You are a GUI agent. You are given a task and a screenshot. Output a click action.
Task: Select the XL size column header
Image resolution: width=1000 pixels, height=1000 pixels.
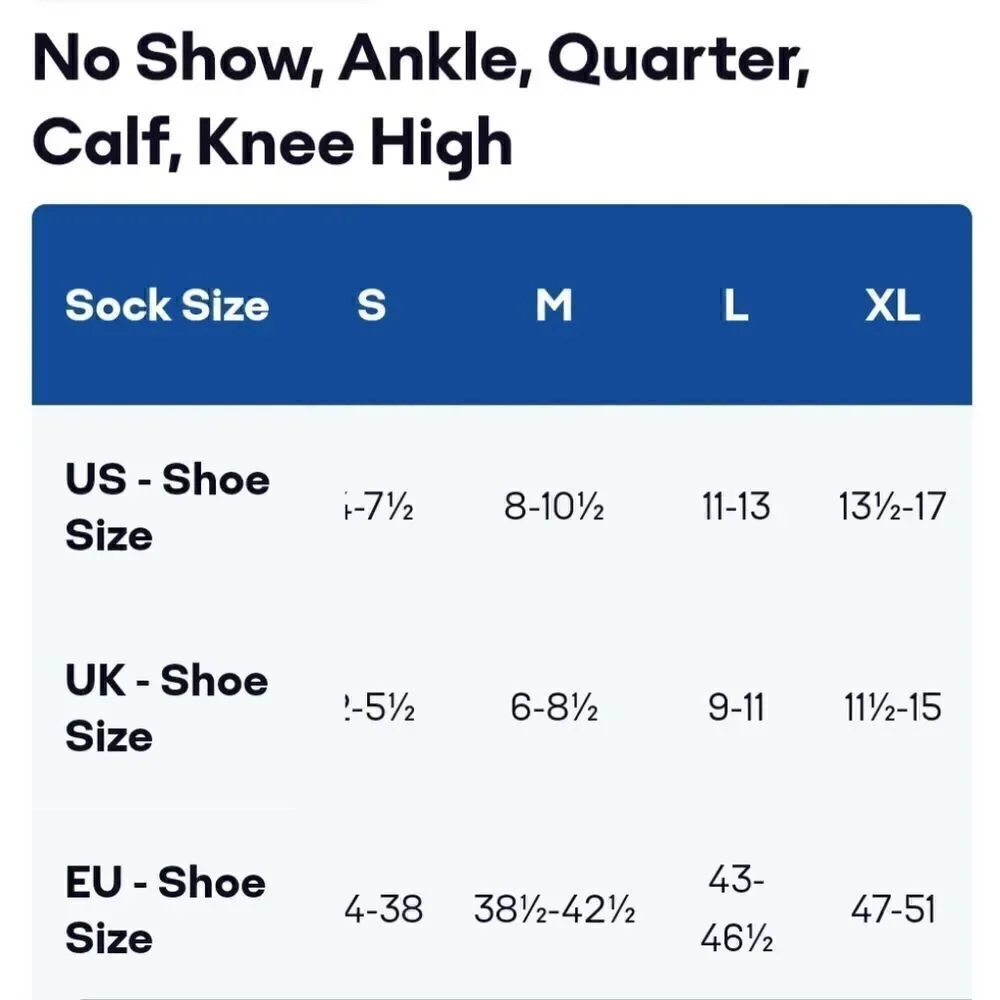892,305
